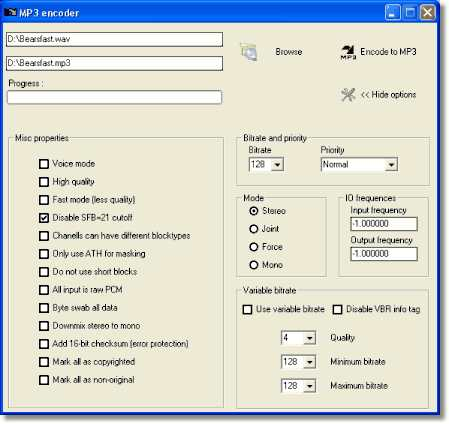The height and width of the screenshot is (424, 449).
Task: Open the VBR Quality dropdown
Action: (x=309, y=338)
